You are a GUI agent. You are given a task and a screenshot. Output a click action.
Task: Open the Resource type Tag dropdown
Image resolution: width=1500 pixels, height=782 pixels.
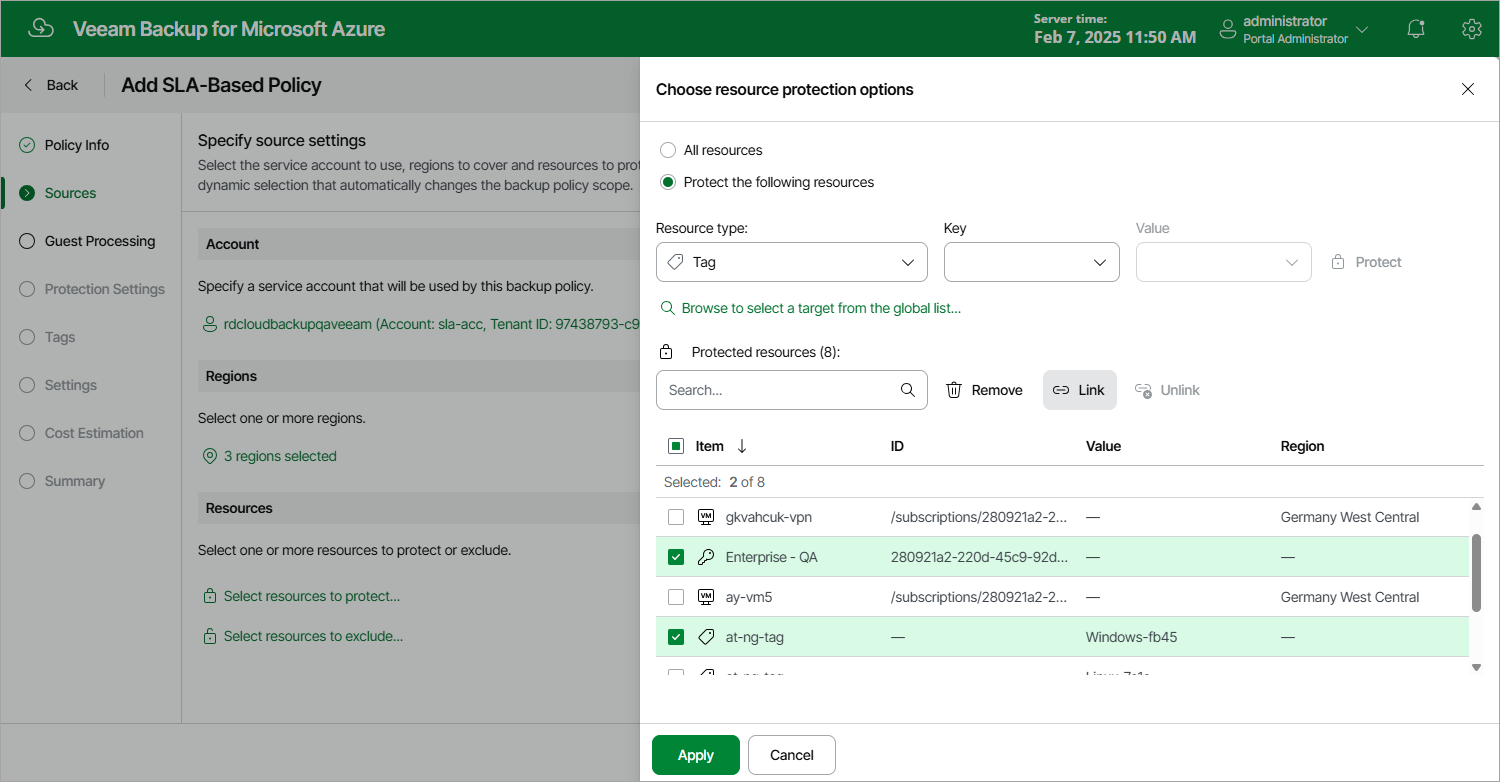792,262
